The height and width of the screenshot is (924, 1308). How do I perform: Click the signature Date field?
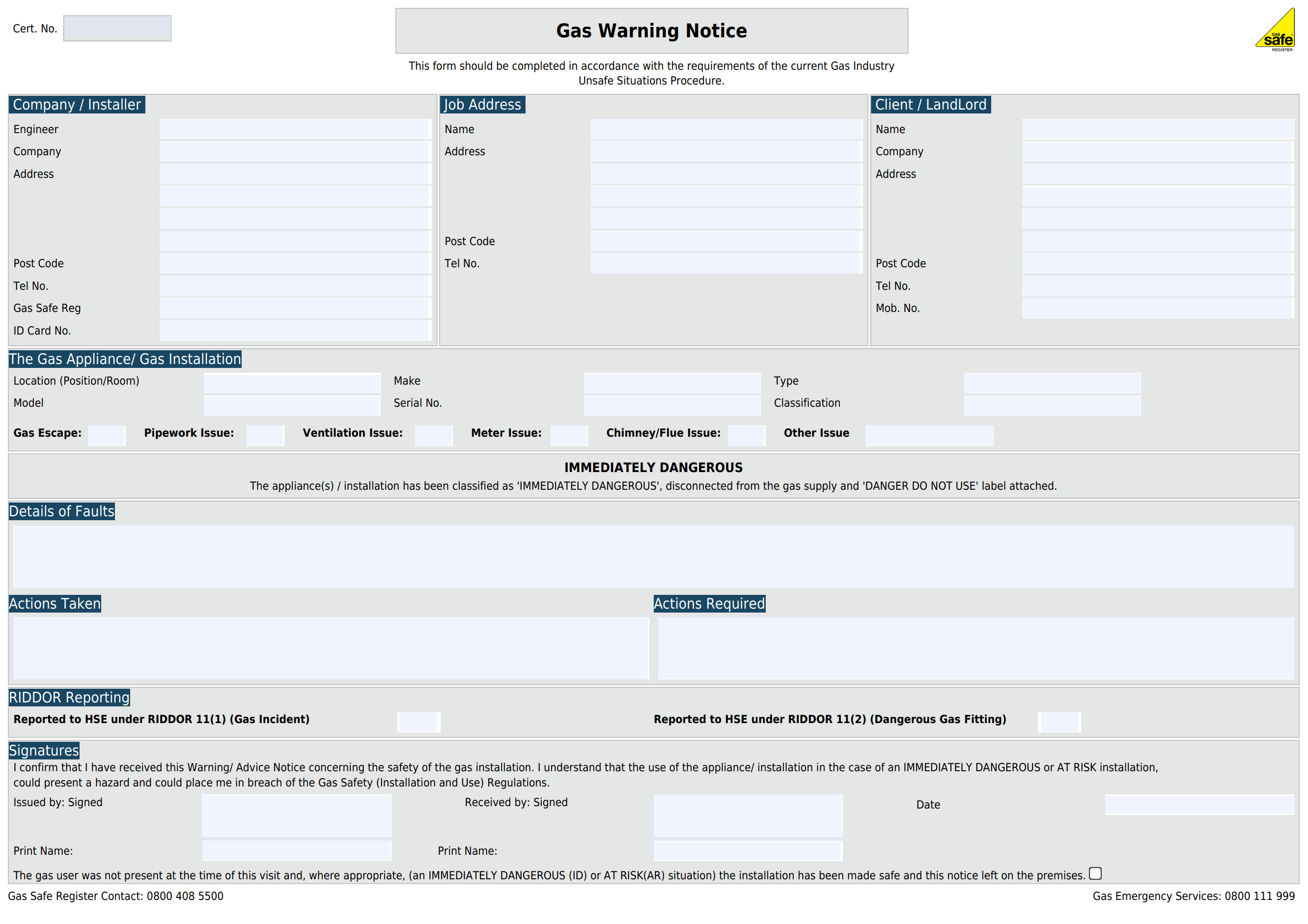coord(1199,804)
